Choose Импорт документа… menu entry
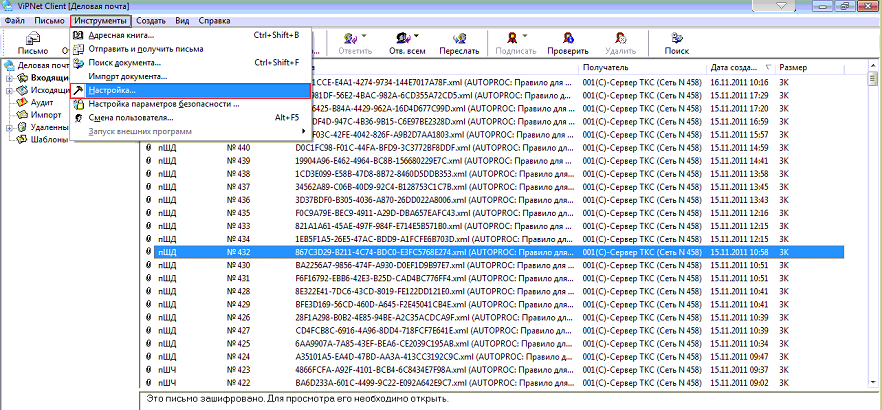The height and width of the screenshot is (410, 882). point(191,76)
